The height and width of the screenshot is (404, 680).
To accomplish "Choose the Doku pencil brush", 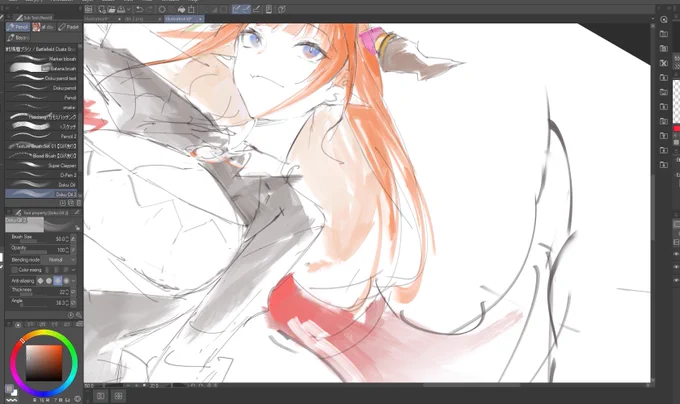I will point(42,88).
